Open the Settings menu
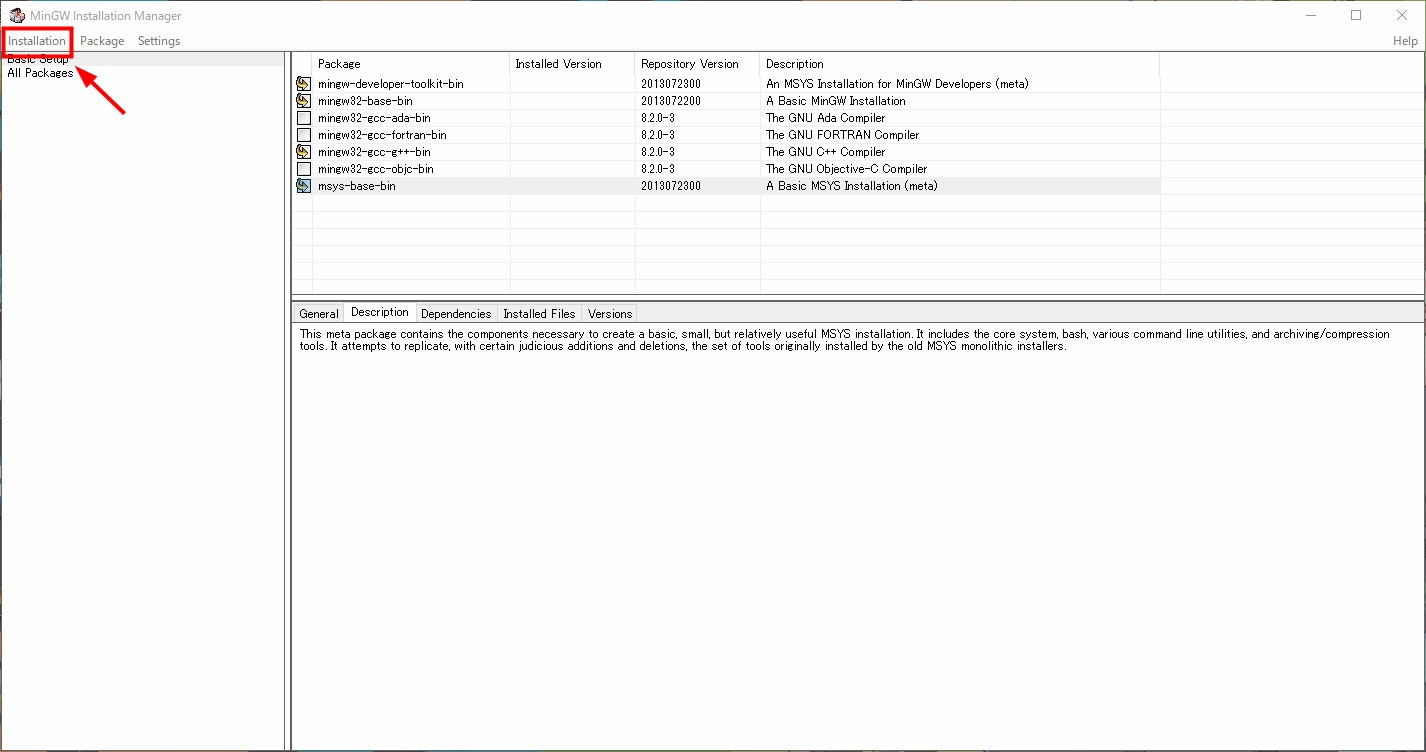1426x752 pixels. (159, 41)
